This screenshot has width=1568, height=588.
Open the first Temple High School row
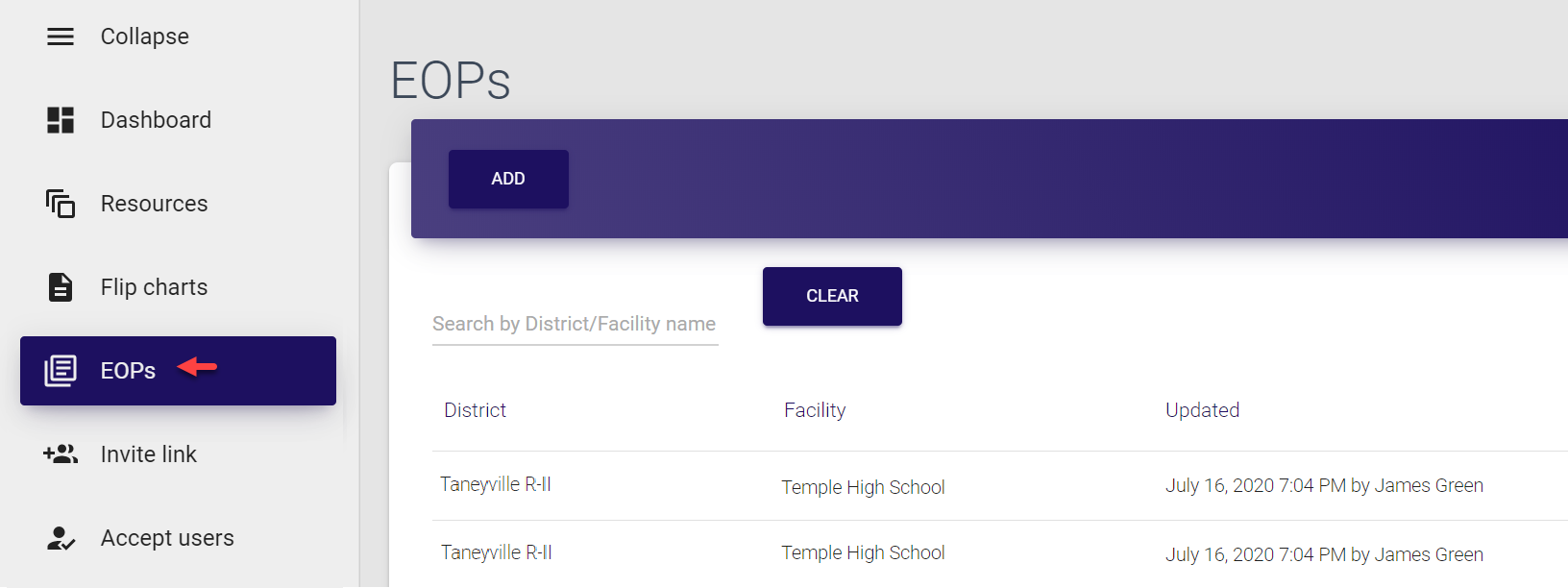[863, 487]
